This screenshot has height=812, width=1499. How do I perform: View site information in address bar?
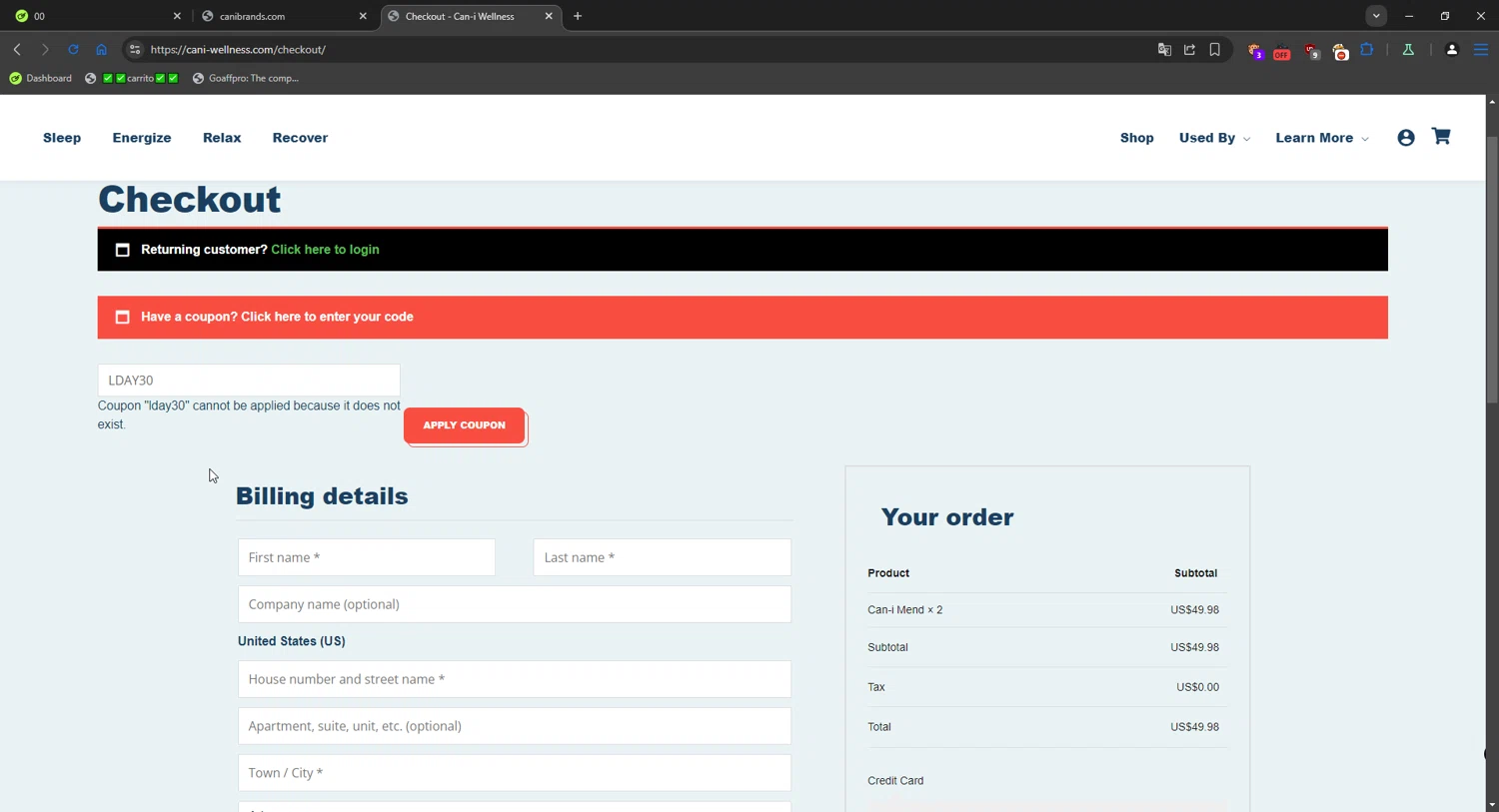click(x=135, y=49)
